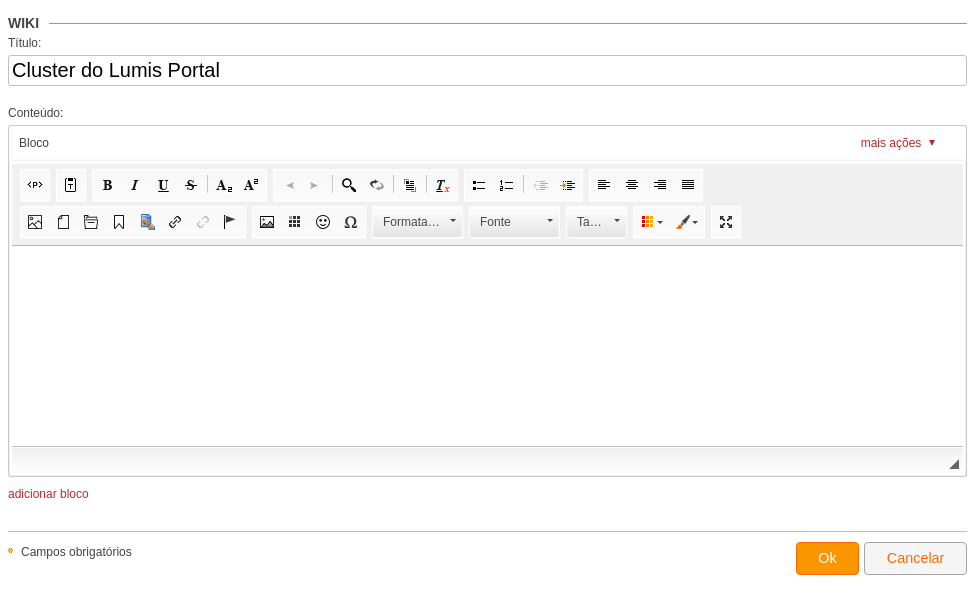Click the select all icon
975x608 pixels.
pyautogui.click(x=410, y=185)
